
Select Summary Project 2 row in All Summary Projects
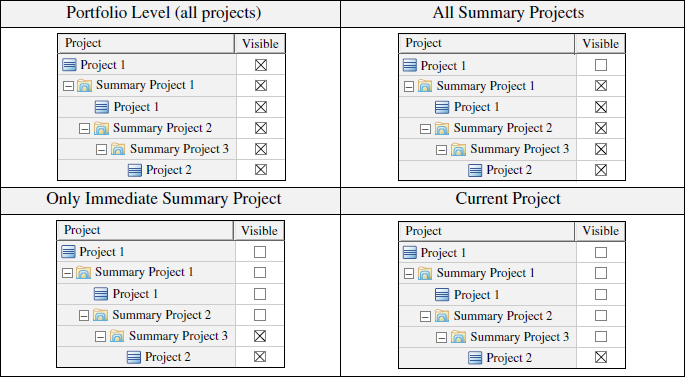pos(512,128)
